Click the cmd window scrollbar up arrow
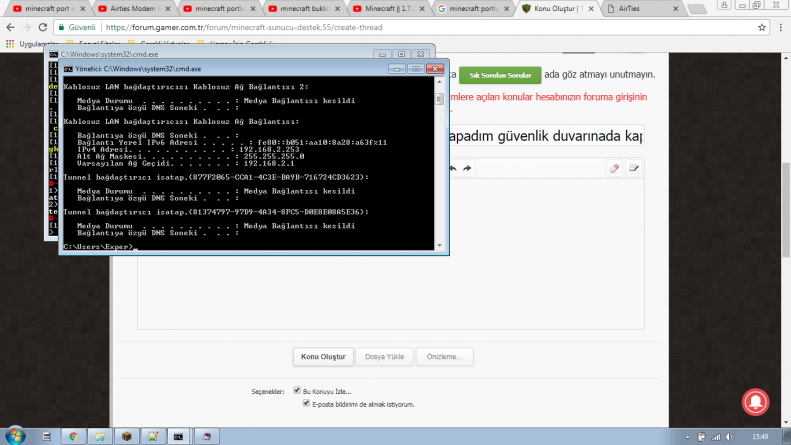 pyautogui.click(x=439, y=81)
